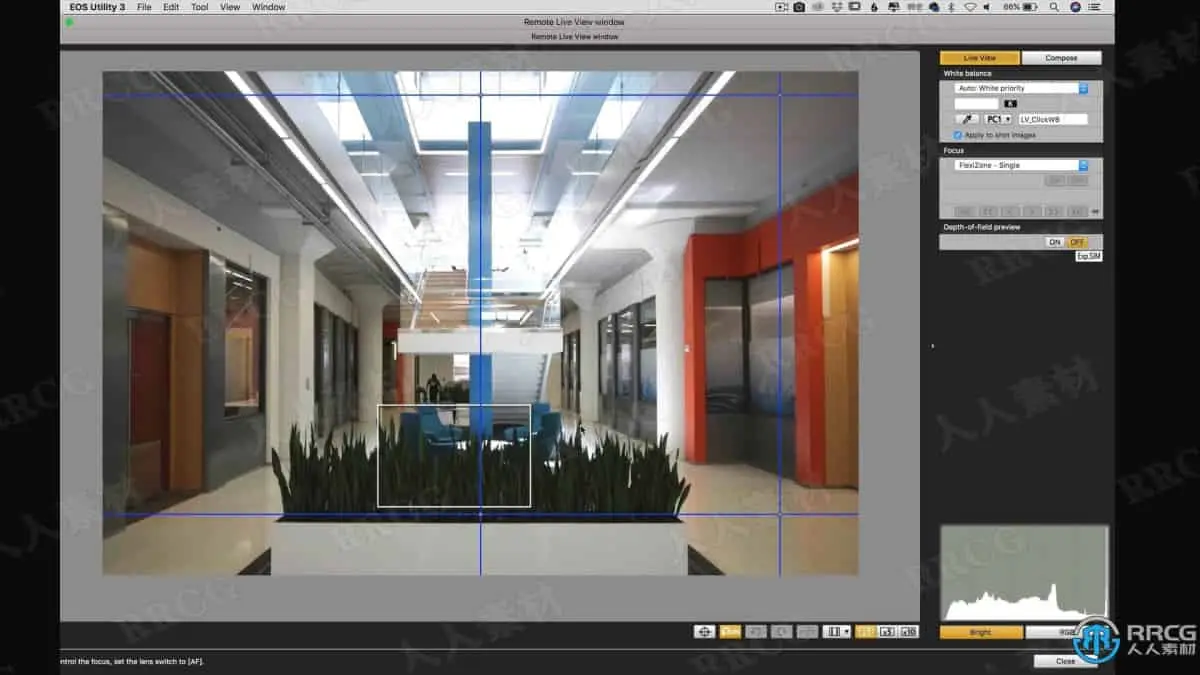The width and height of the screenshot is (1200, 675).
Task: Expand the side panel collapse arrow
Action: 931,346
